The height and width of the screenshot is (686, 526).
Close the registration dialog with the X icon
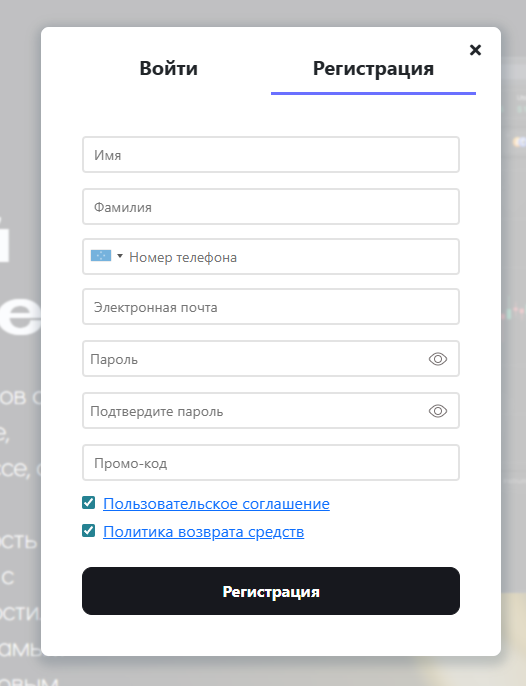(x=475, y=50)
